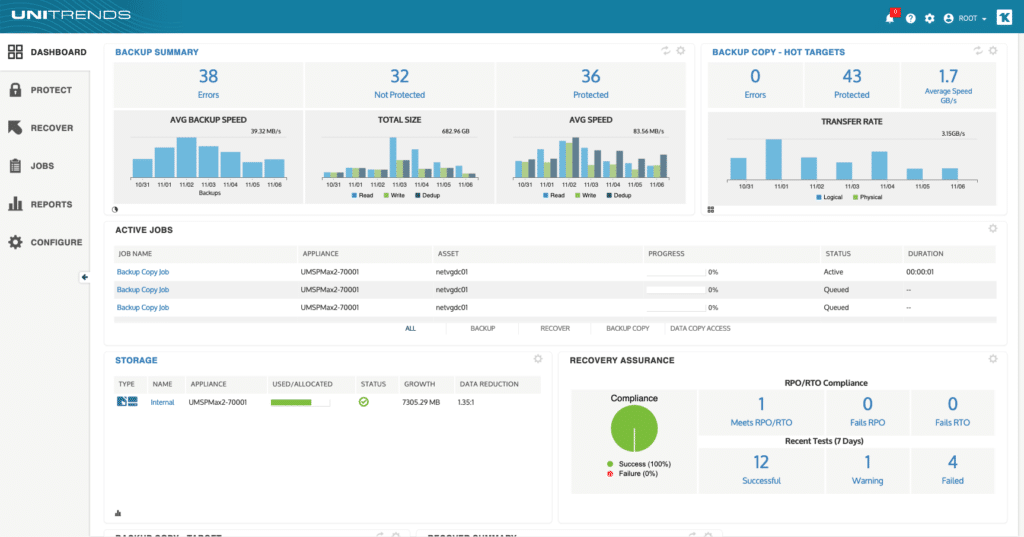
Task: Refresh the Backup Copy Hot Targets panel
Action: click(x=978, y=50)
